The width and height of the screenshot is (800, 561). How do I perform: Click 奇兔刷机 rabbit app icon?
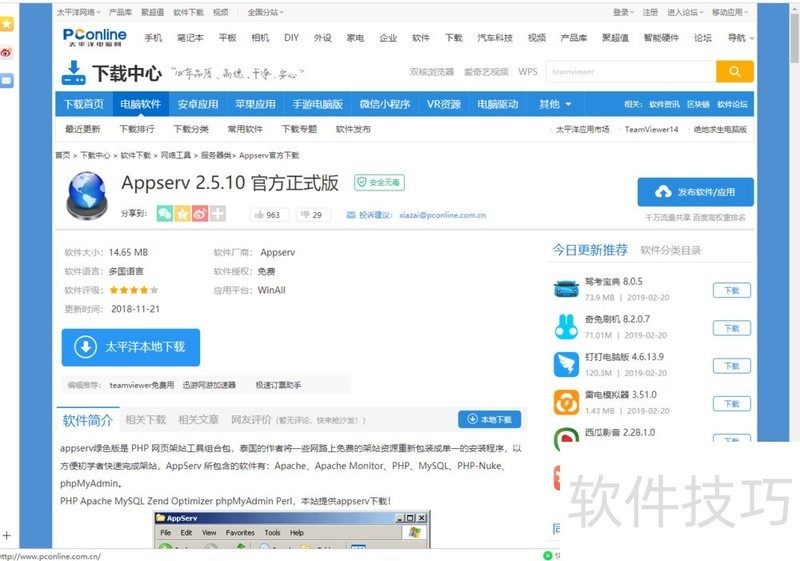566,327
